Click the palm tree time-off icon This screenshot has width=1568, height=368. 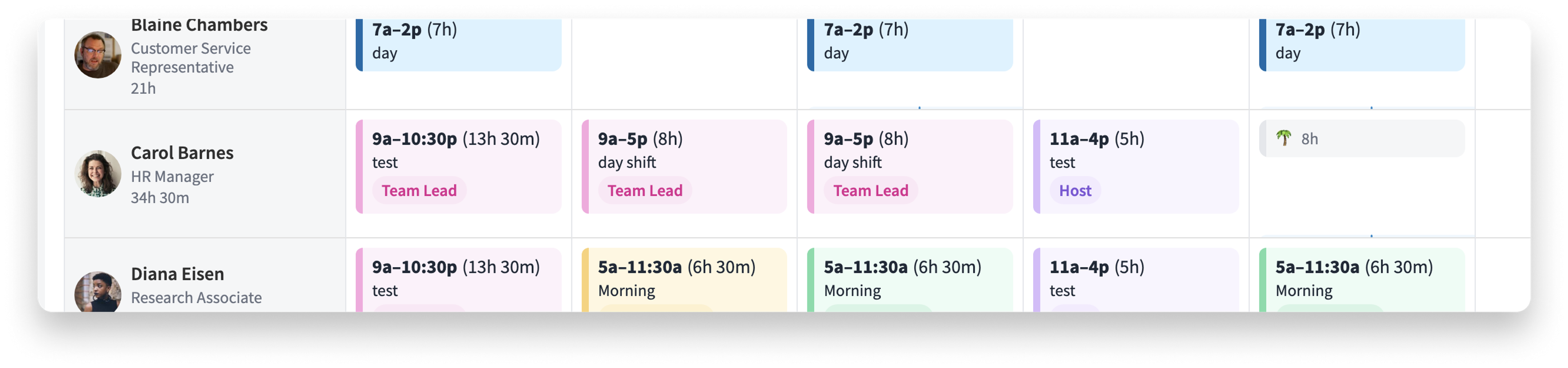click(1284, 139)
